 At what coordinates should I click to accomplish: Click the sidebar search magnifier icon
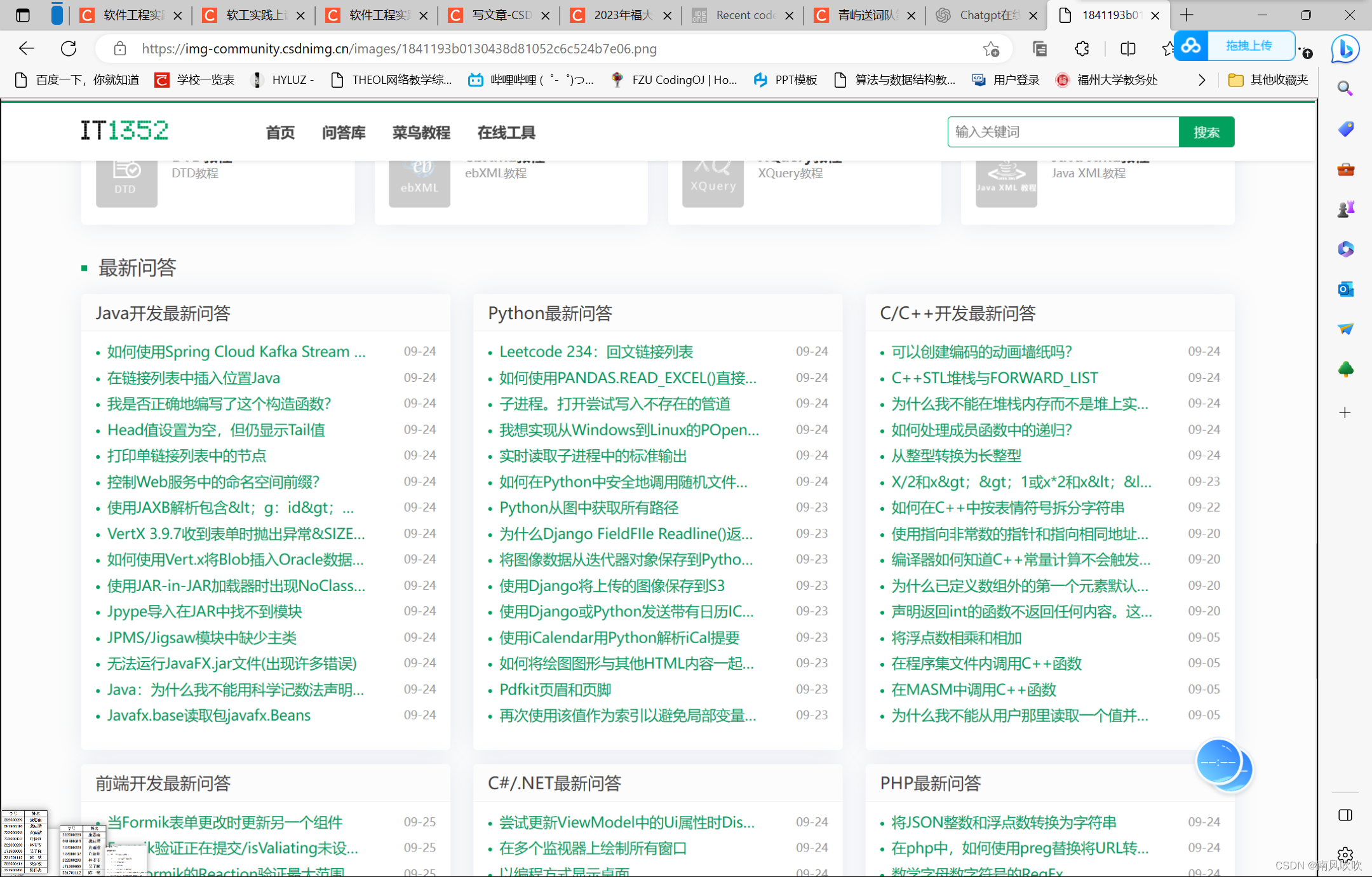(x=1345, y=88)
